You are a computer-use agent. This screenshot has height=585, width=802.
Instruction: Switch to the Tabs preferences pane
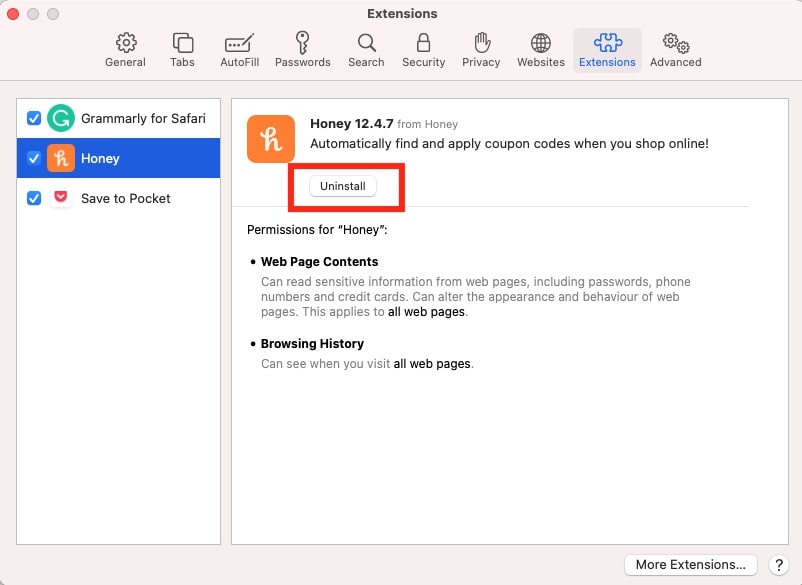coord(182,50)
